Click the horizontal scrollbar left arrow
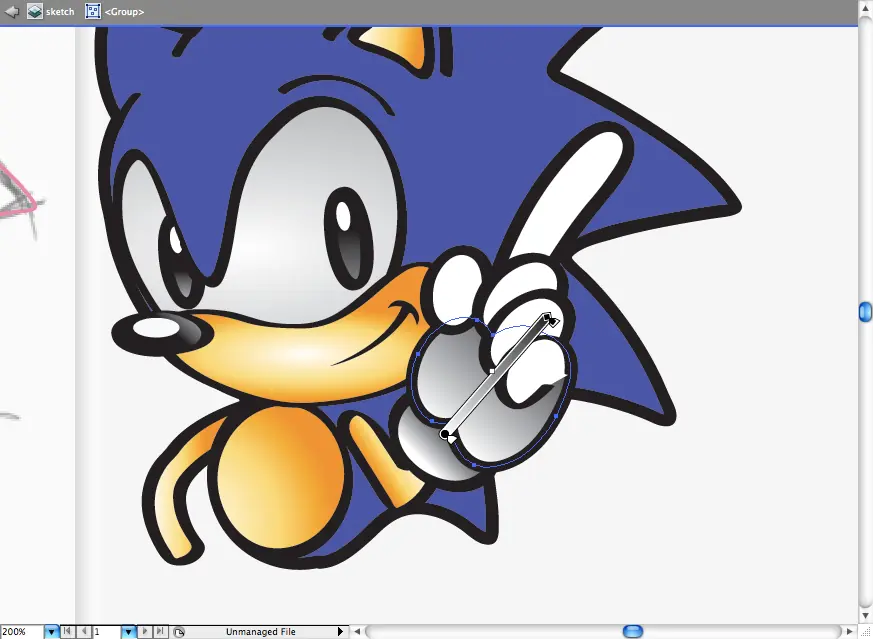 tap(357, 632)
